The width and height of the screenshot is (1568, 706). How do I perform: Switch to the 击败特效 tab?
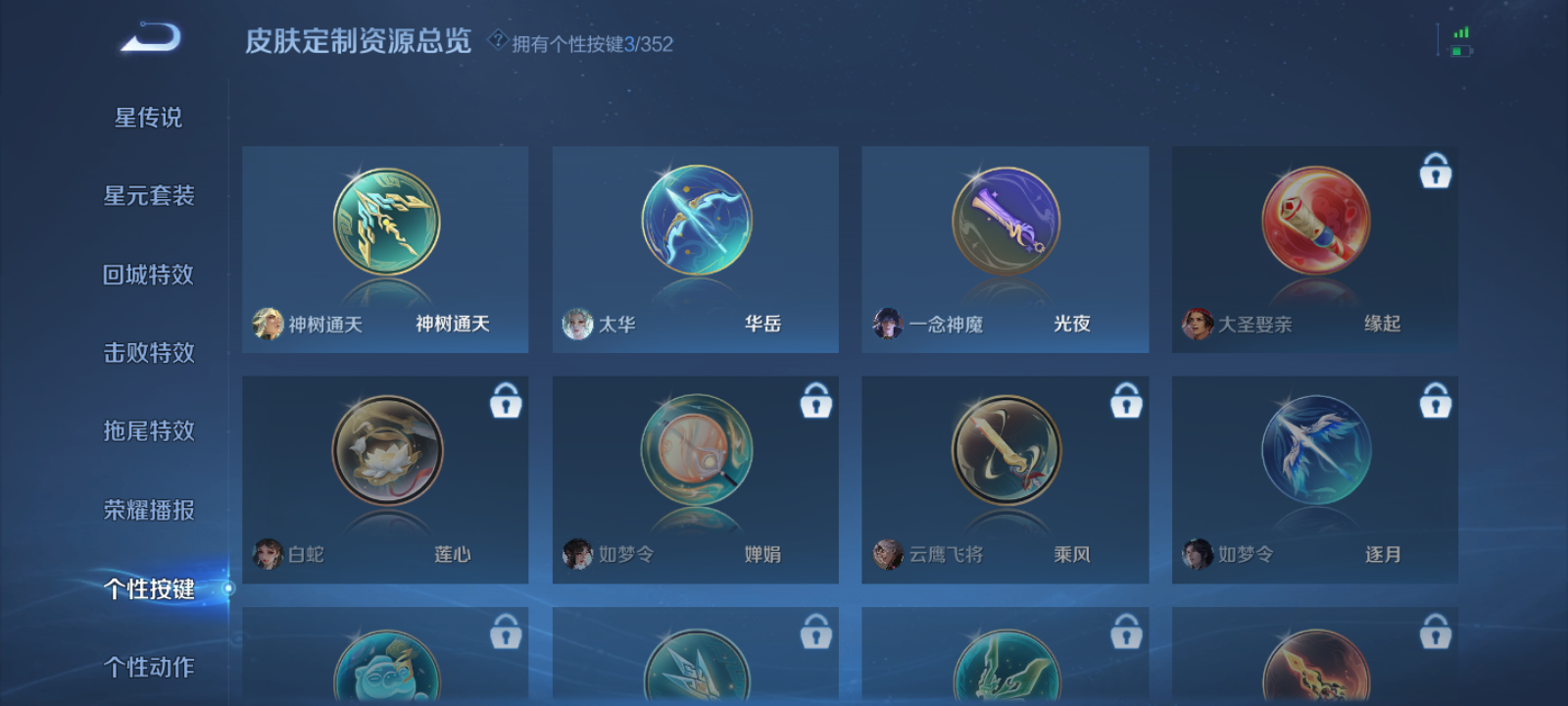149,353
